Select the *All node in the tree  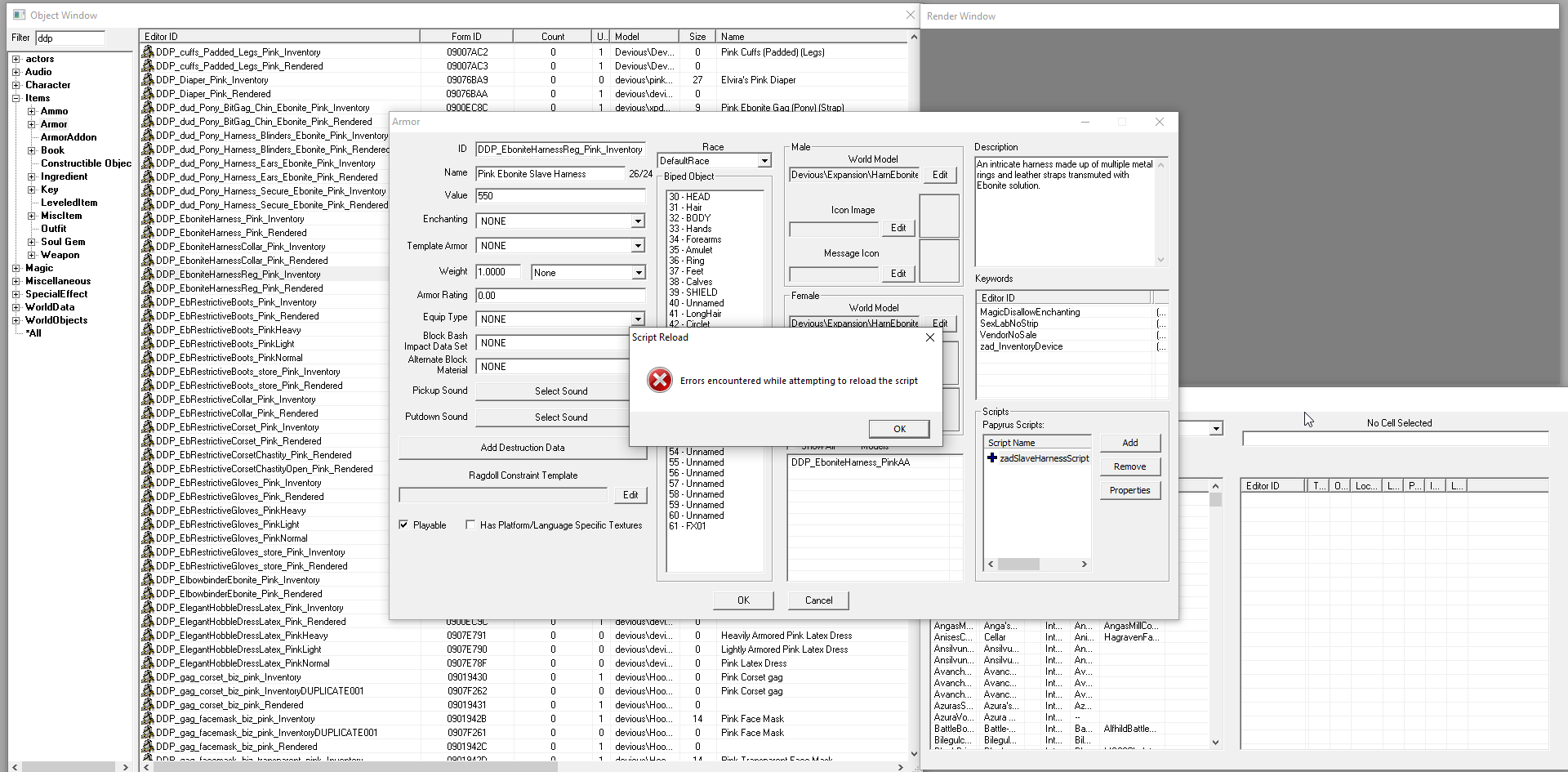33,333
